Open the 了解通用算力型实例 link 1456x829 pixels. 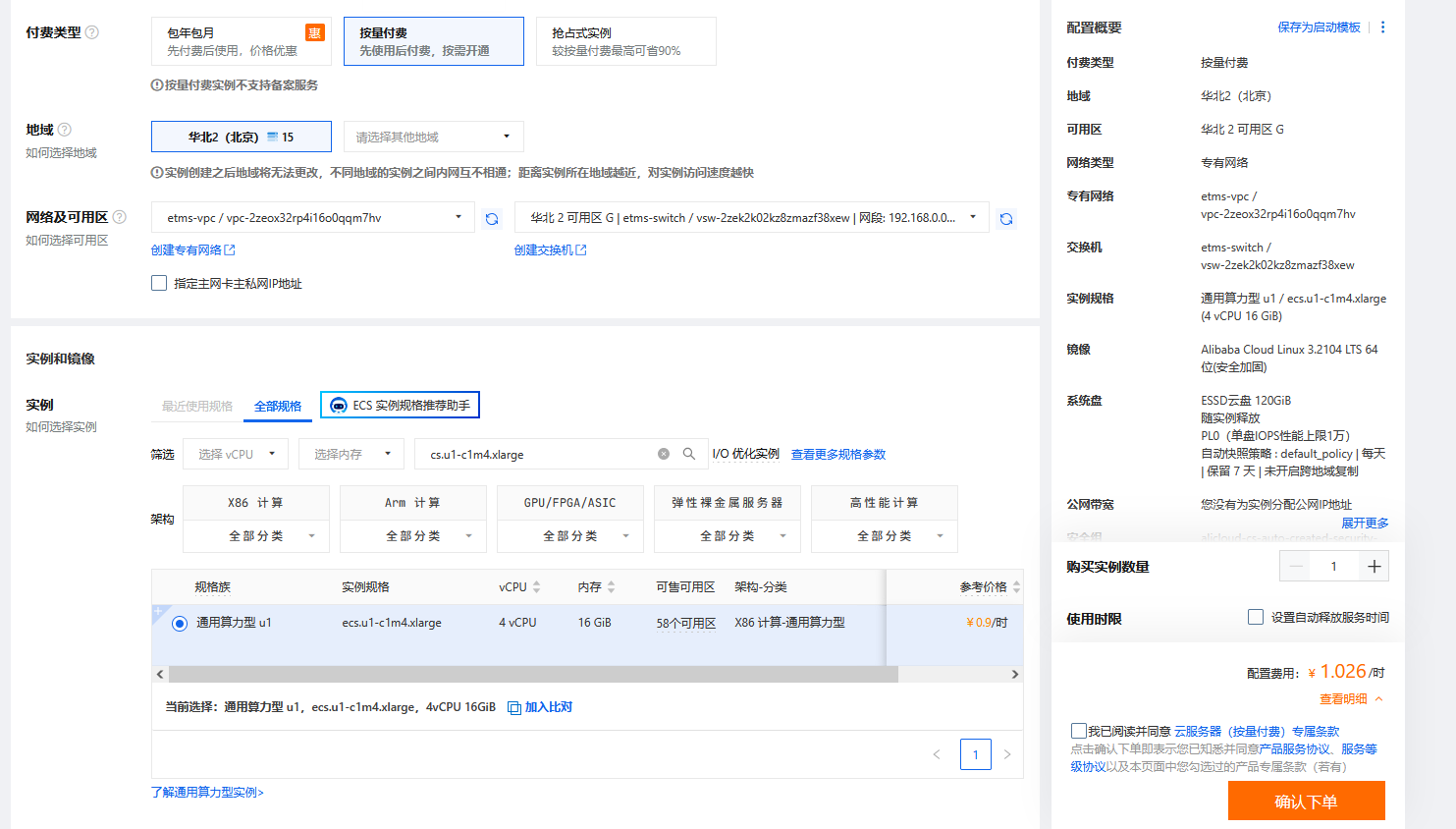[x=207, y=792]
